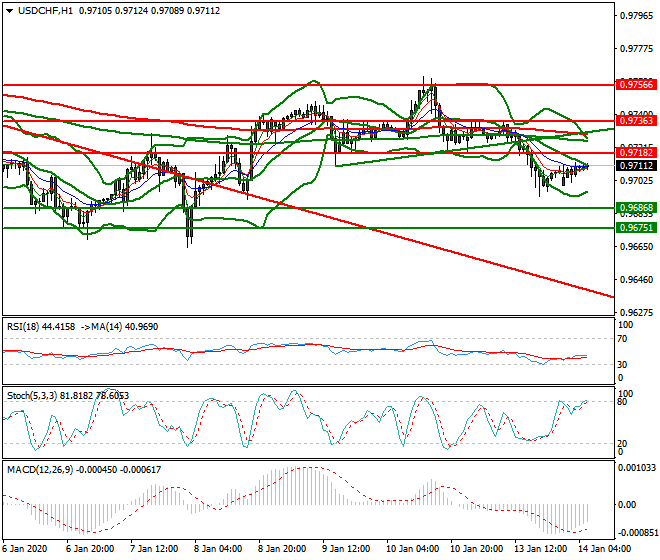Image resolution: width=660 pixels, height=560 pixels.
Task: Click the 0.97775 price scale value
Action: (x=637, y=49)
